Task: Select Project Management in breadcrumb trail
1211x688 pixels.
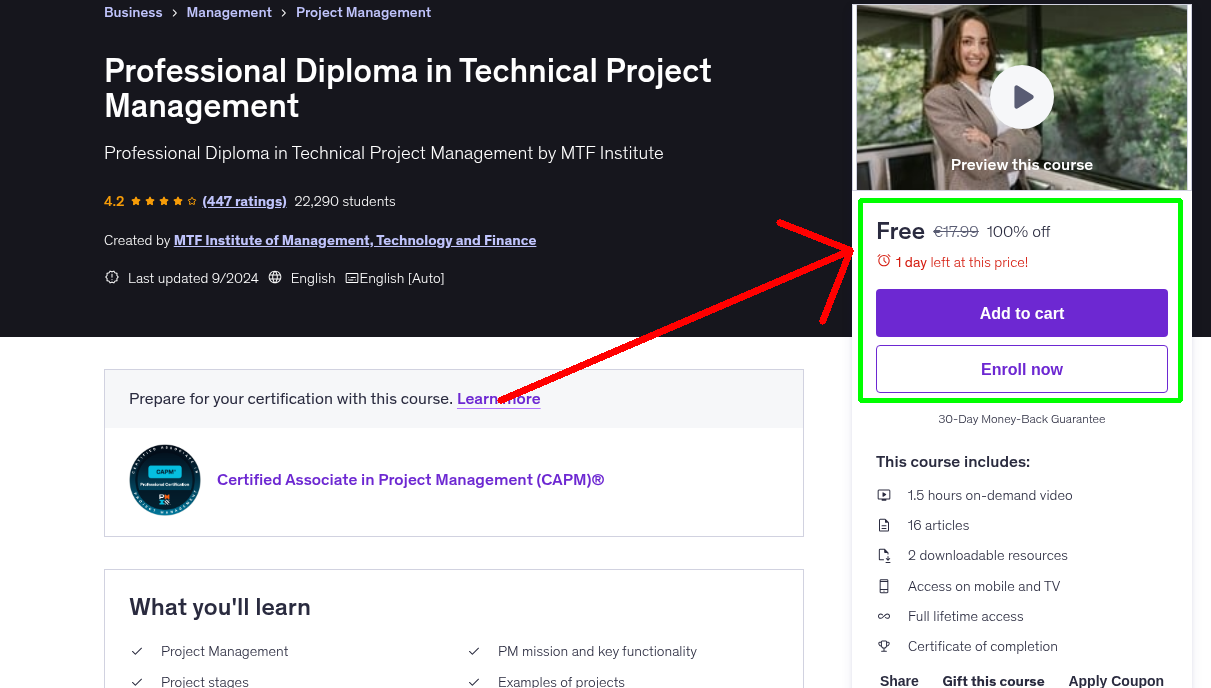Action: pos(363,12)
